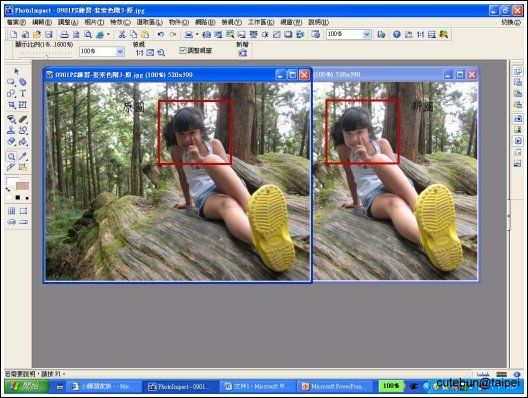Open the main toolbar zoom 100% dropdown
Image resolution: width=528 pixels, height=398 pixels.
pos(367,34)
